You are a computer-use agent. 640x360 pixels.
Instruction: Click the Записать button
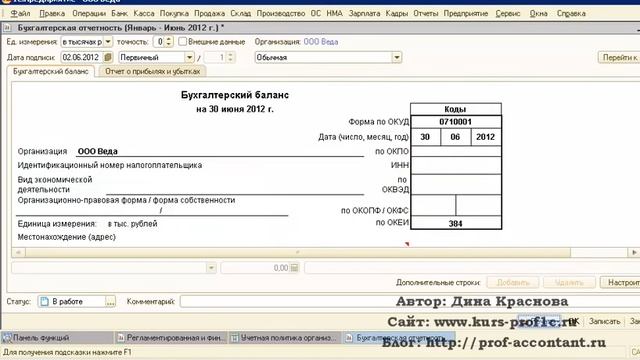[x=604, y=321]
